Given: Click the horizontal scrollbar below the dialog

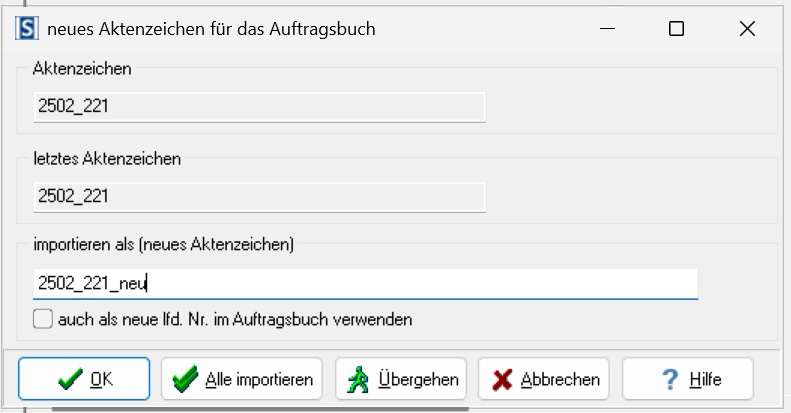Looking at the screenshot, I should coord(260,409).
